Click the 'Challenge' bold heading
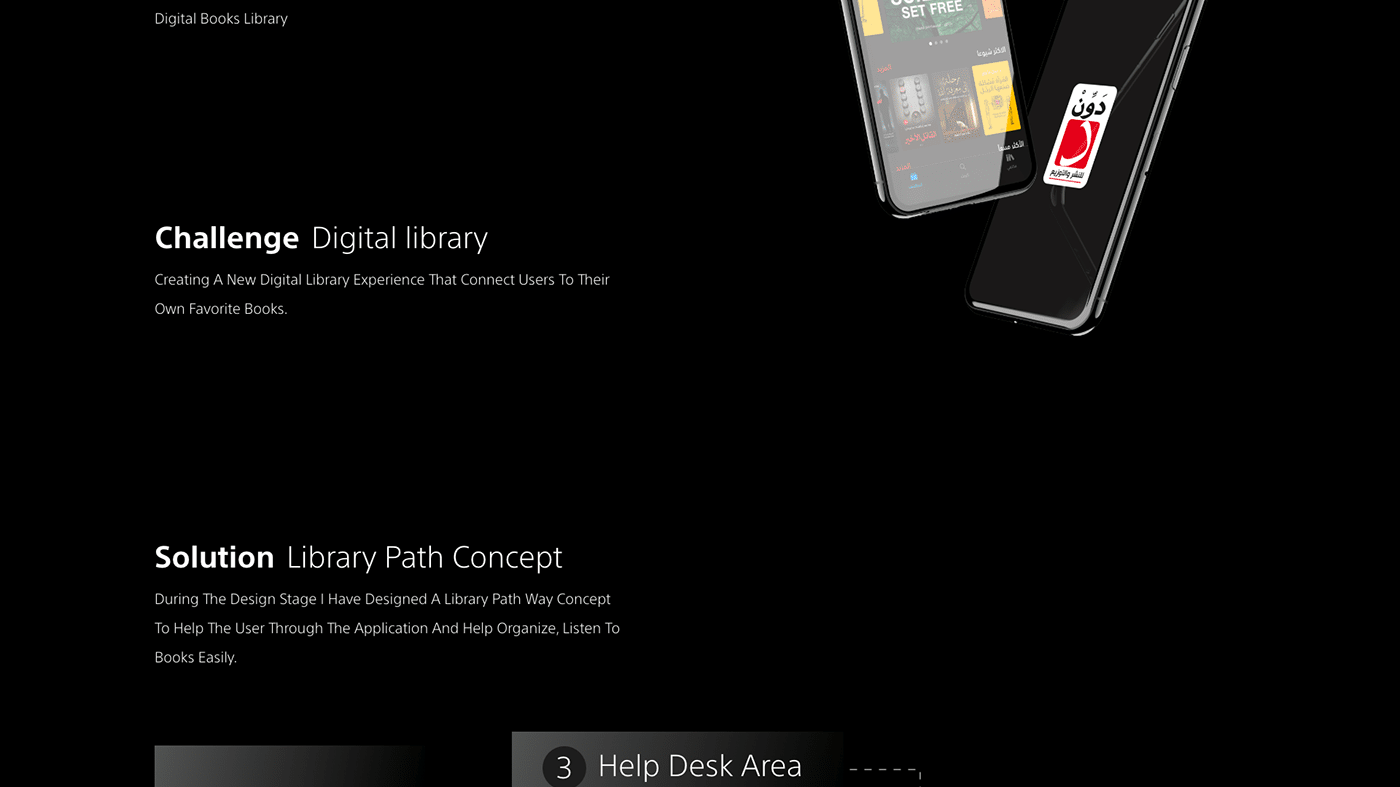 (227, 238)
